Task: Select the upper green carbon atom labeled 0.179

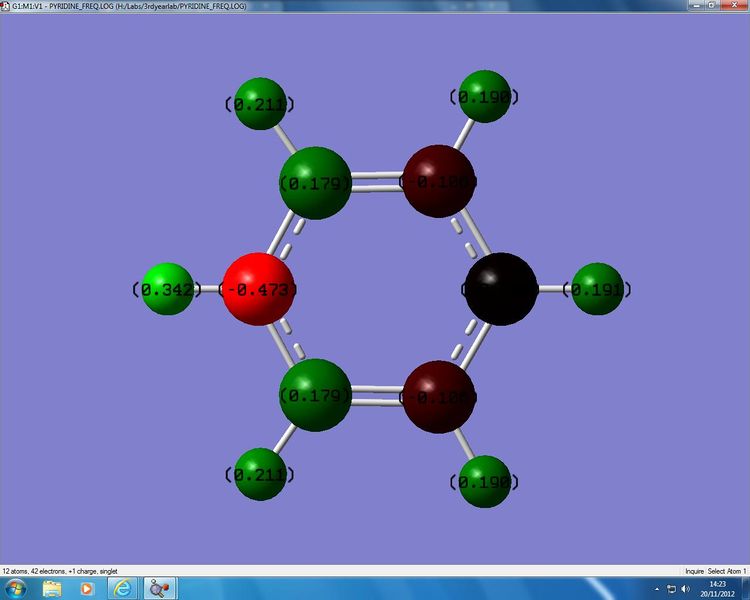Action: click(315, 183)
